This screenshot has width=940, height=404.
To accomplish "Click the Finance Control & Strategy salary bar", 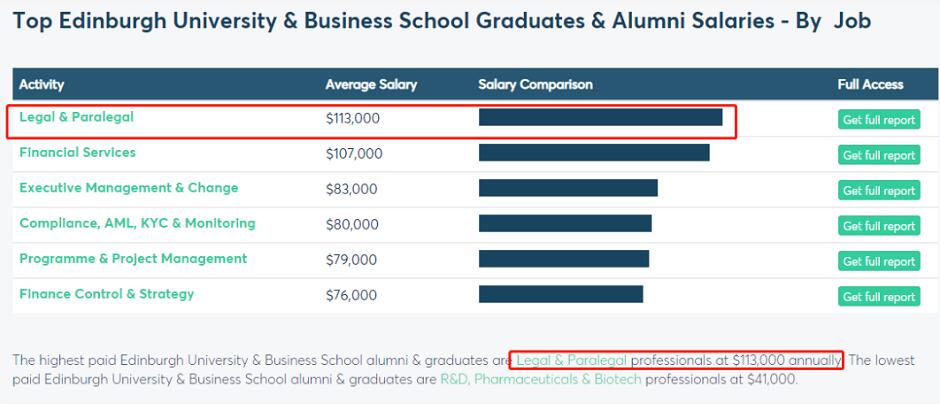I will (560, 294).
